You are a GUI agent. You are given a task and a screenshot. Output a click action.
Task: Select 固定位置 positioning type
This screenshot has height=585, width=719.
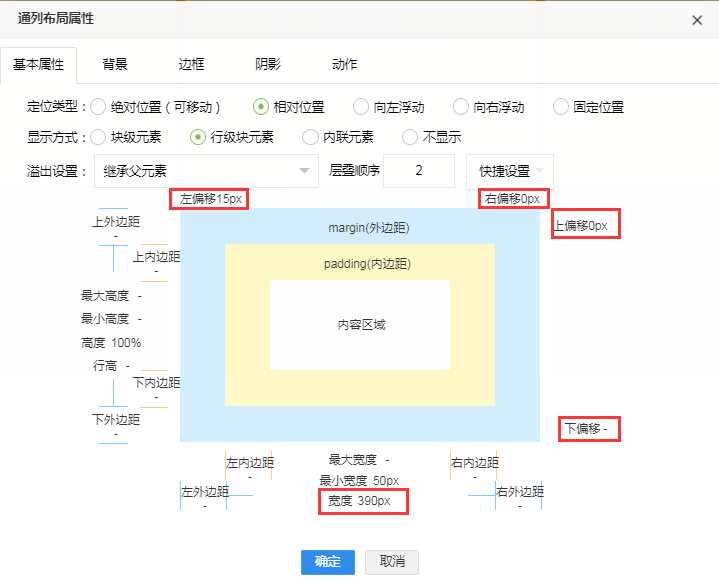(561, 107)
